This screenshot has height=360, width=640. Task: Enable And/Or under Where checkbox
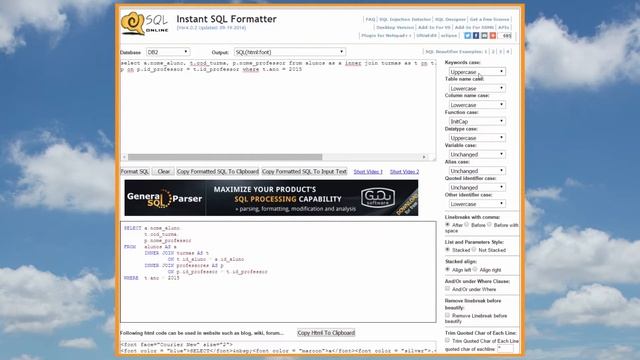(448, 289)
